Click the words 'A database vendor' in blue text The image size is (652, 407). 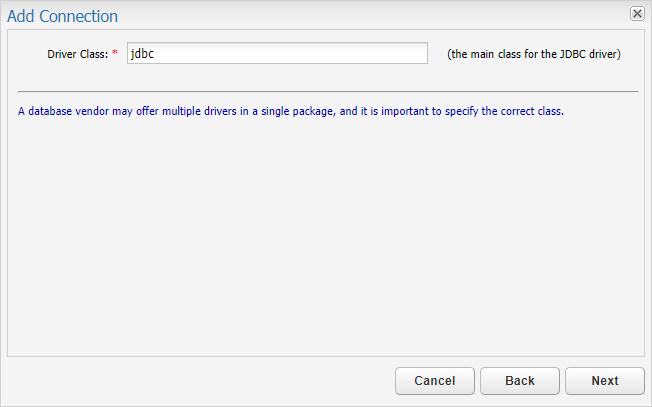(x=62, y=111)
